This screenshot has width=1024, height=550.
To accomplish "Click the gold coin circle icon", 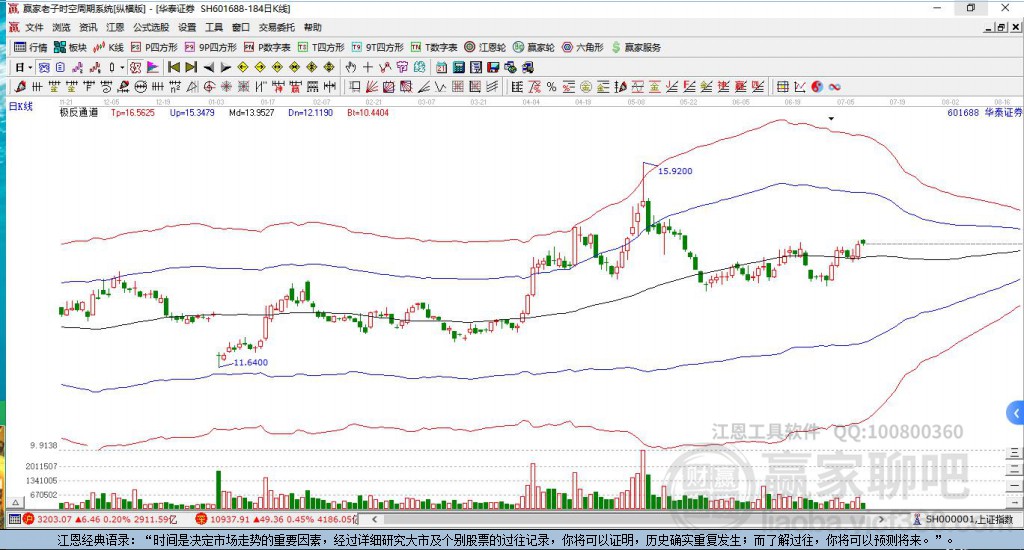I will coord(586,86).
